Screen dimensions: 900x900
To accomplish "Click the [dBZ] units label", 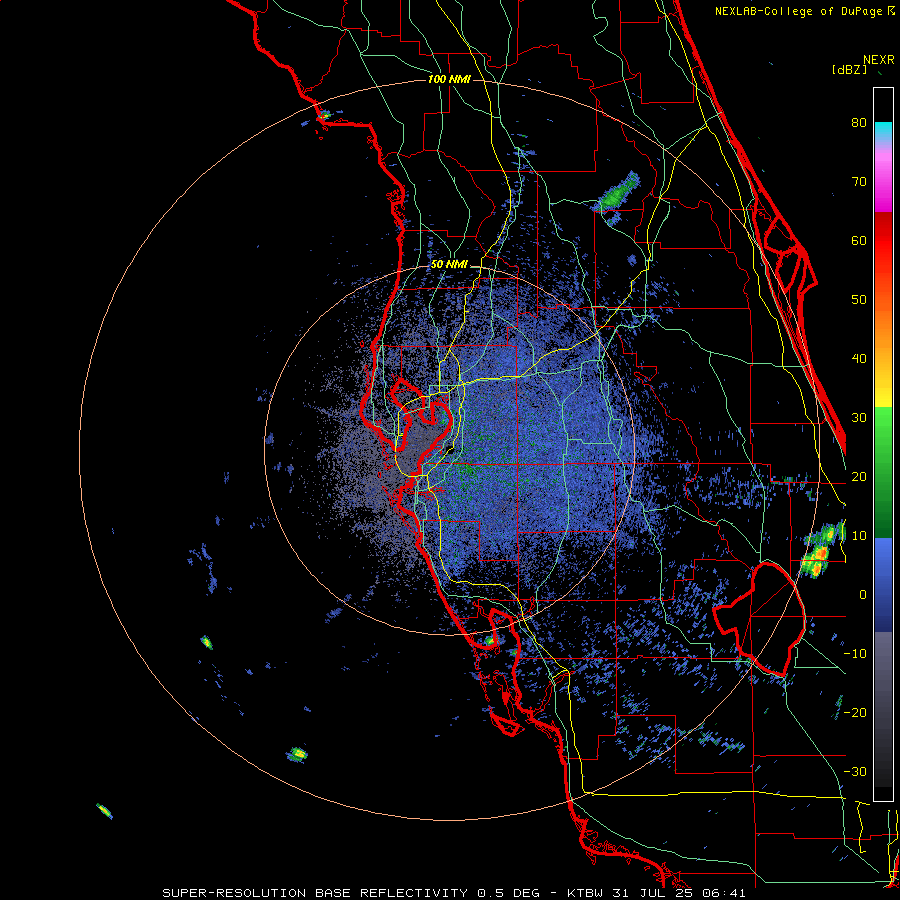I will tap(849, 69).
